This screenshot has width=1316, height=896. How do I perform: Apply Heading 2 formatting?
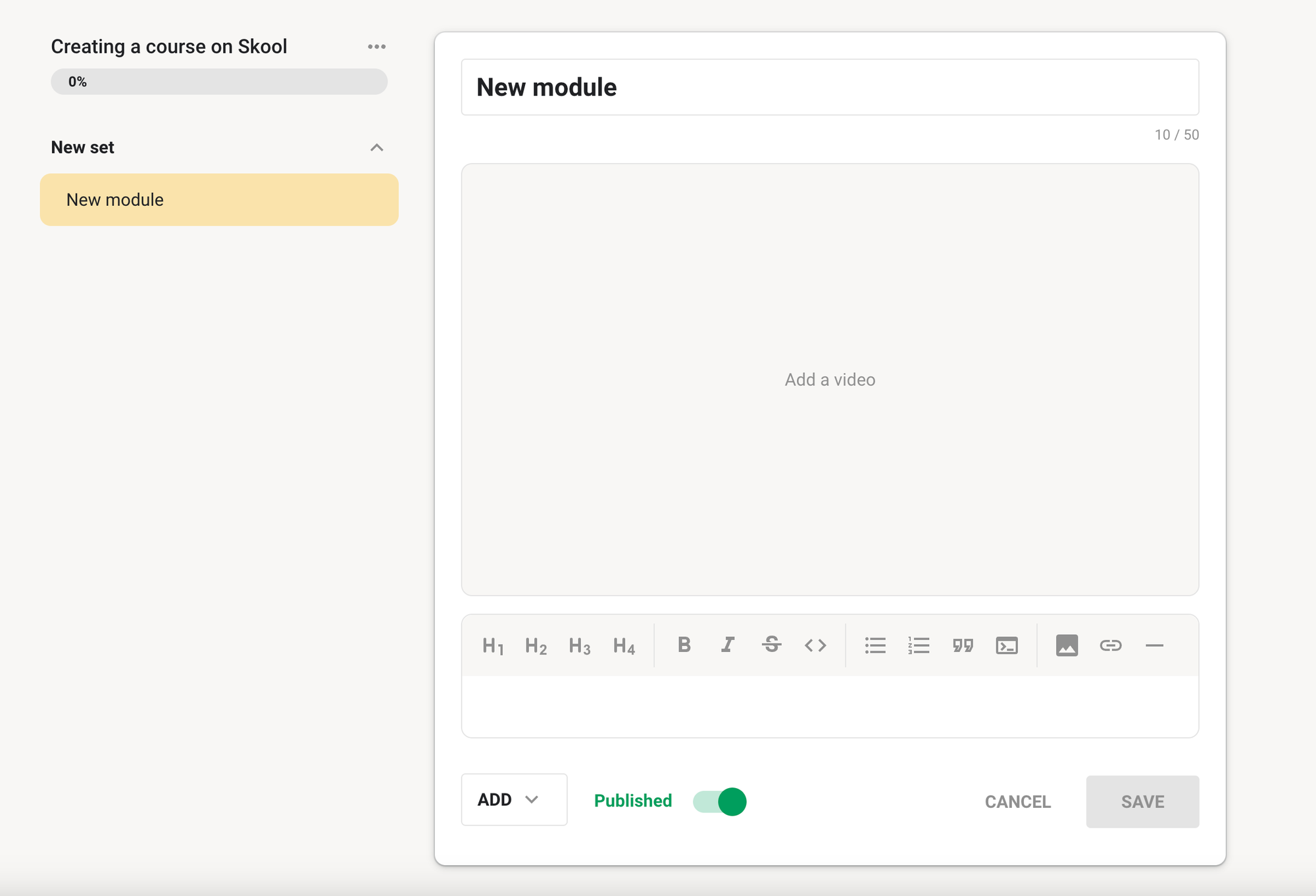(536, 645)
